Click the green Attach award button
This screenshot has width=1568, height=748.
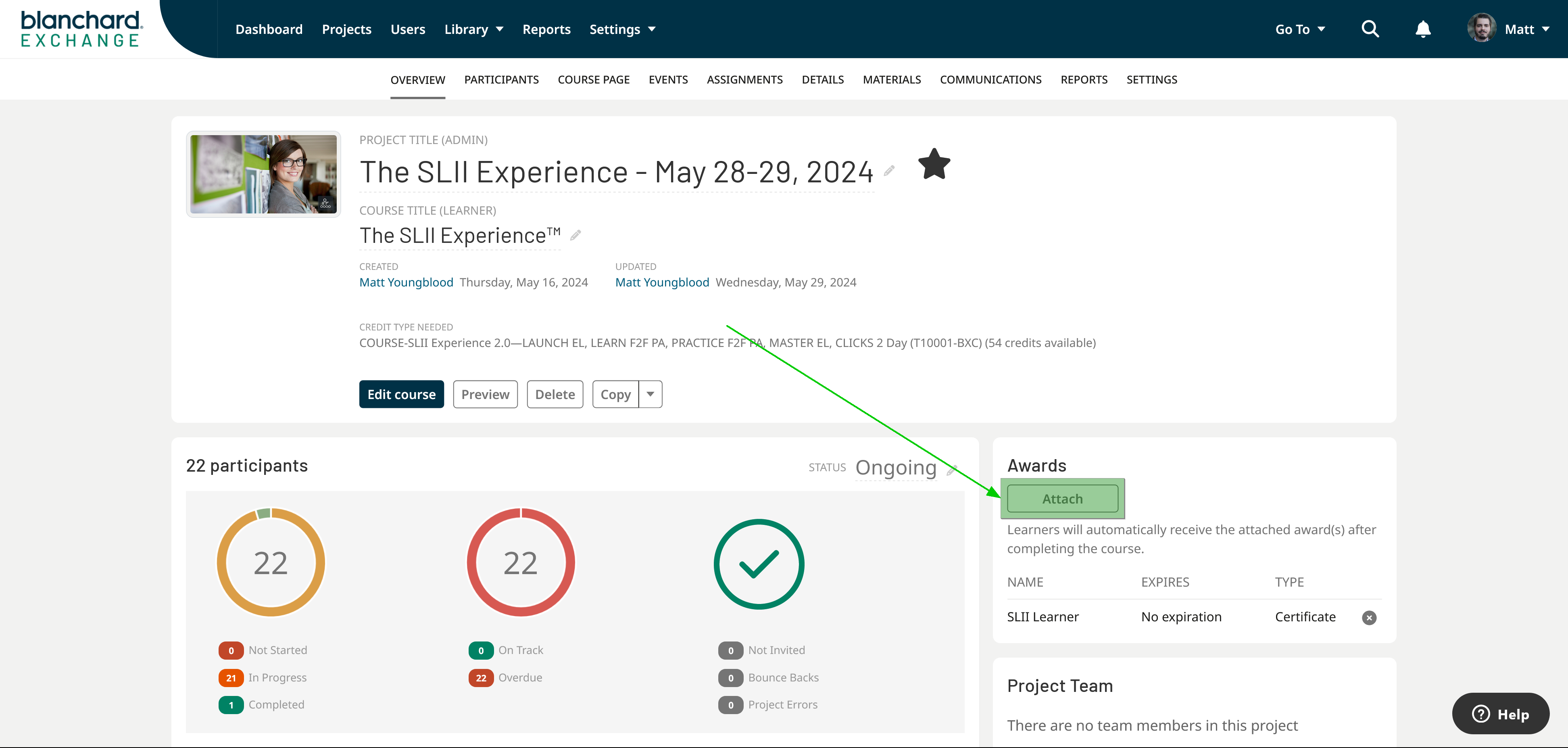tap(1061, 498)
